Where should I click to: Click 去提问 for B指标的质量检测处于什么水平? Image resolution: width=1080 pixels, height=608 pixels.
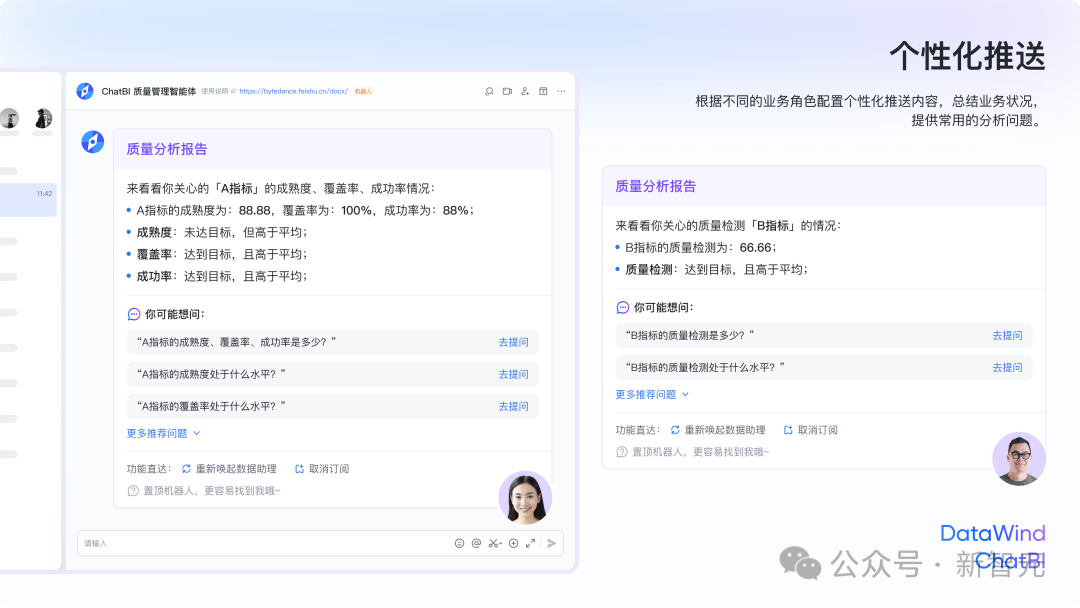click(1007, 368)
